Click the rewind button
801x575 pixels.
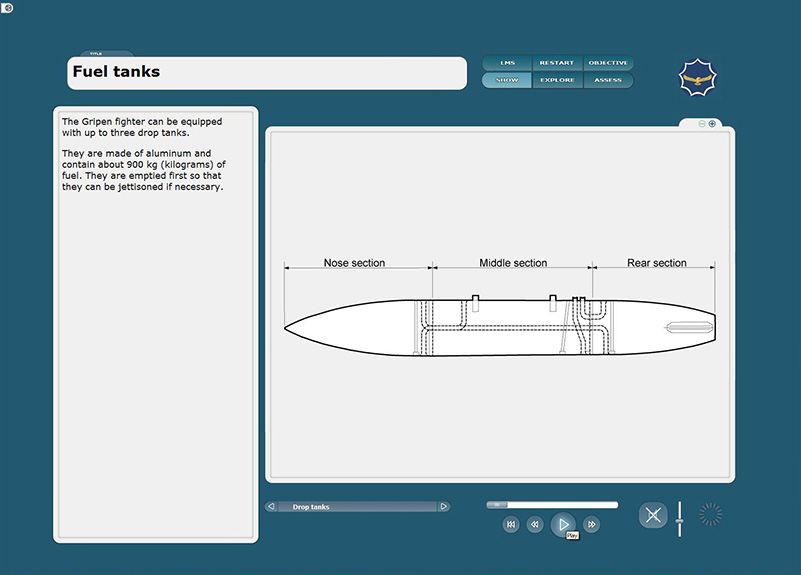click(x=535, y=524)
